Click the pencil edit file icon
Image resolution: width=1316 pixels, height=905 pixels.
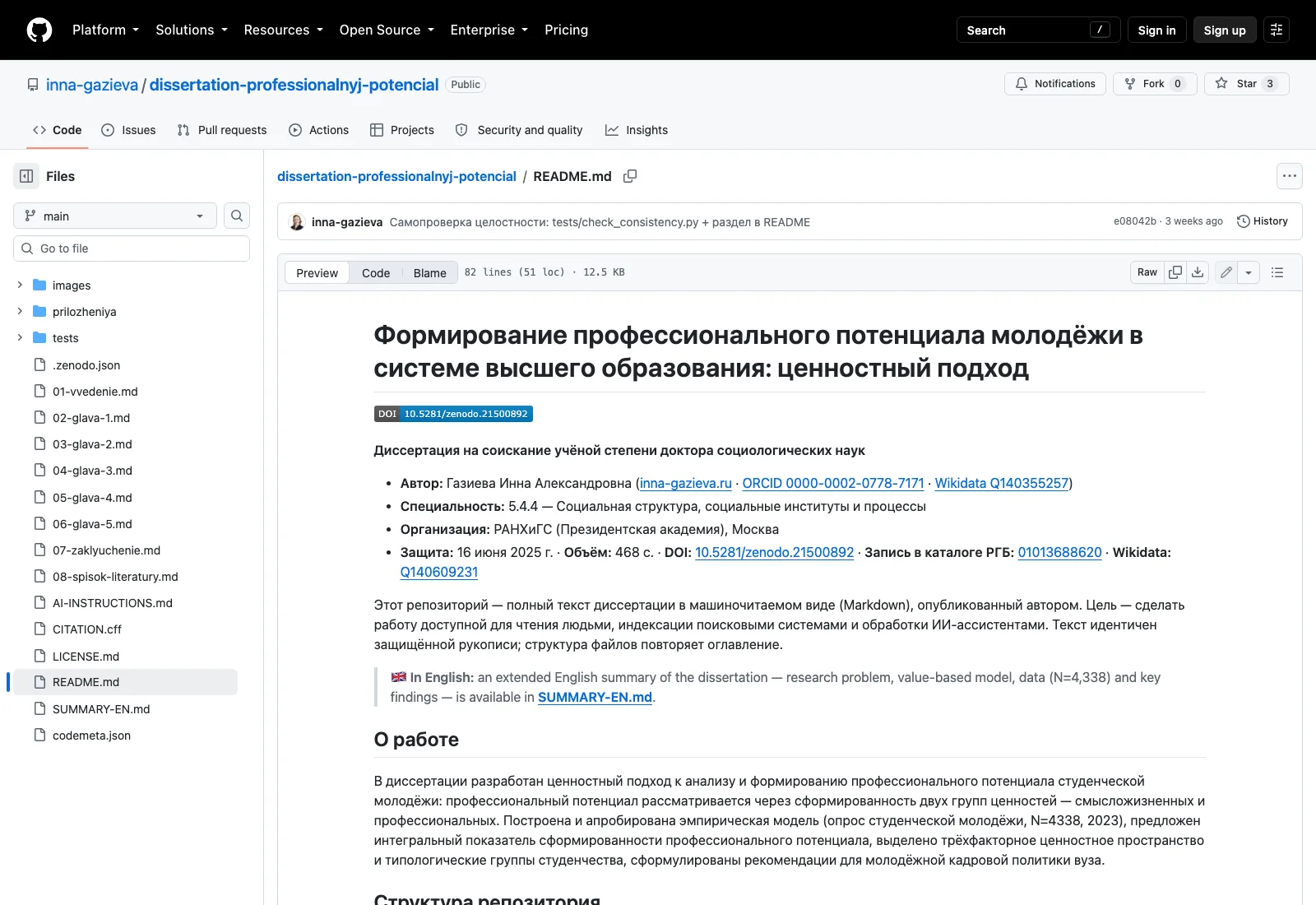pos(1226,272)
